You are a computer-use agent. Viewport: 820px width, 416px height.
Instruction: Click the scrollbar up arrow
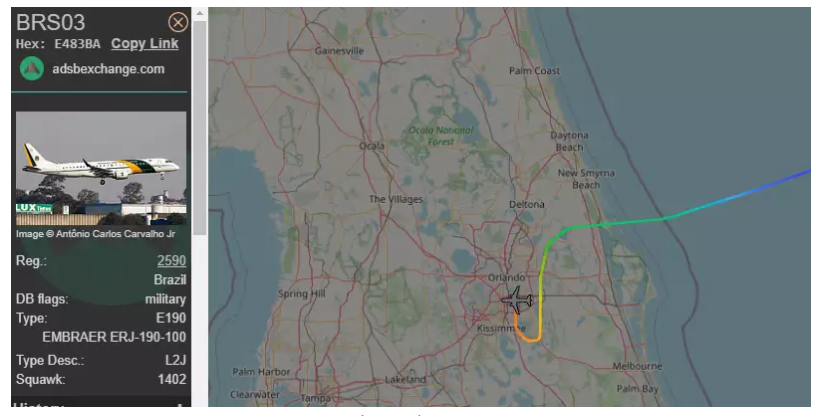[x=199, y=13]
